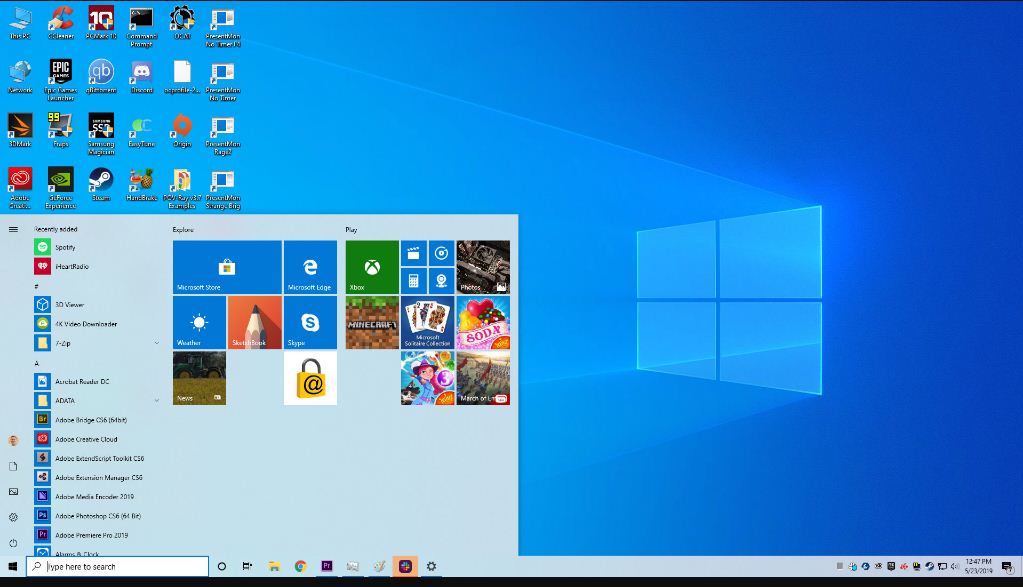Click the 'A' letter header in app list
The height and width of the screenshot is (587, 1023).
coord(37,363)
